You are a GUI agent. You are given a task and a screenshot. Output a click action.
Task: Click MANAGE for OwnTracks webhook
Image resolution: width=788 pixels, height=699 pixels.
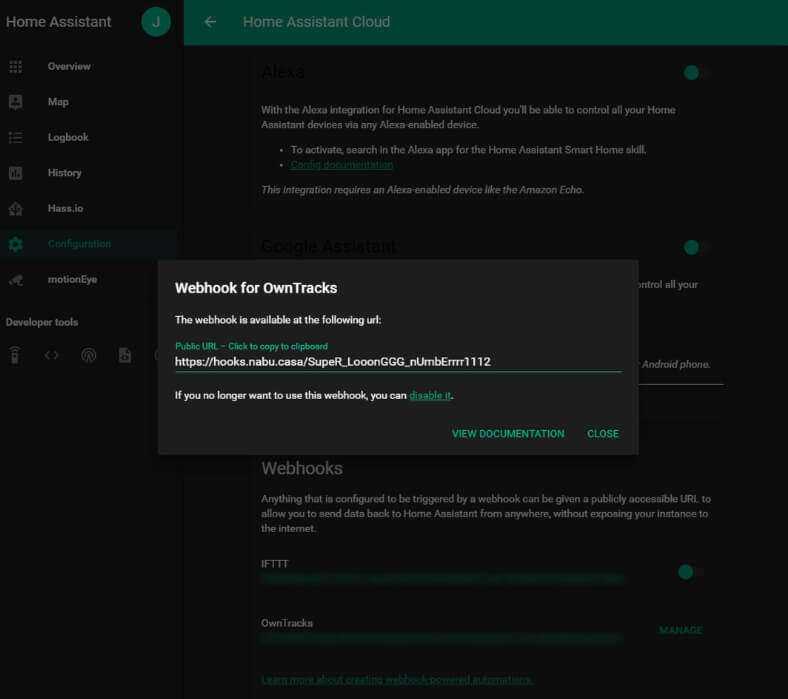680,630
